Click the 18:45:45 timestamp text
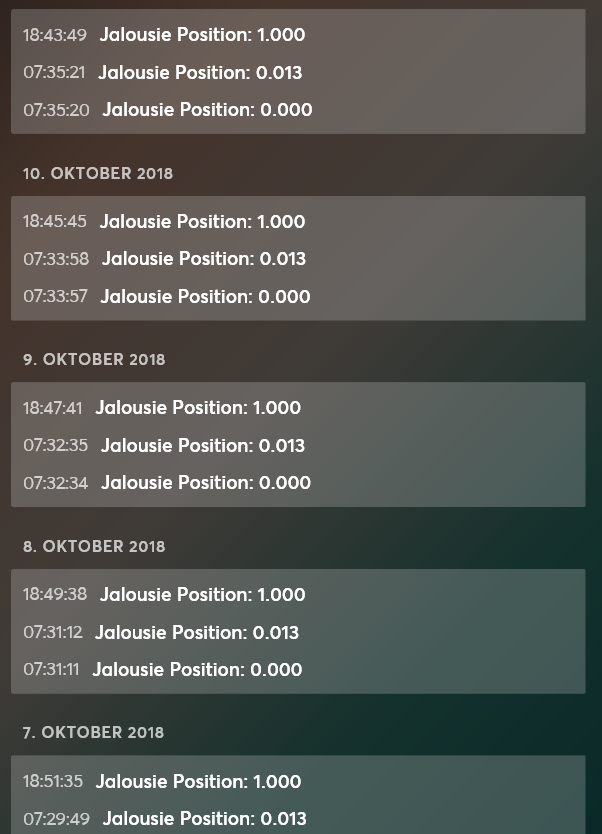The height and width of the screenshot is (834, 602). [x=55, y=222]
